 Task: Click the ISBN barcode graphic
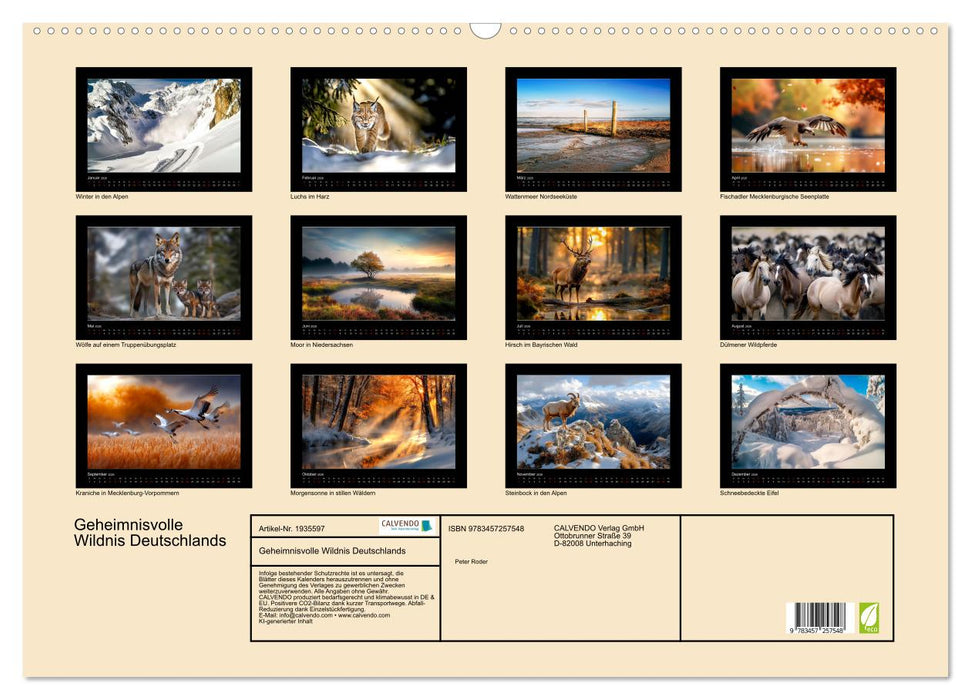coord(820,617)
